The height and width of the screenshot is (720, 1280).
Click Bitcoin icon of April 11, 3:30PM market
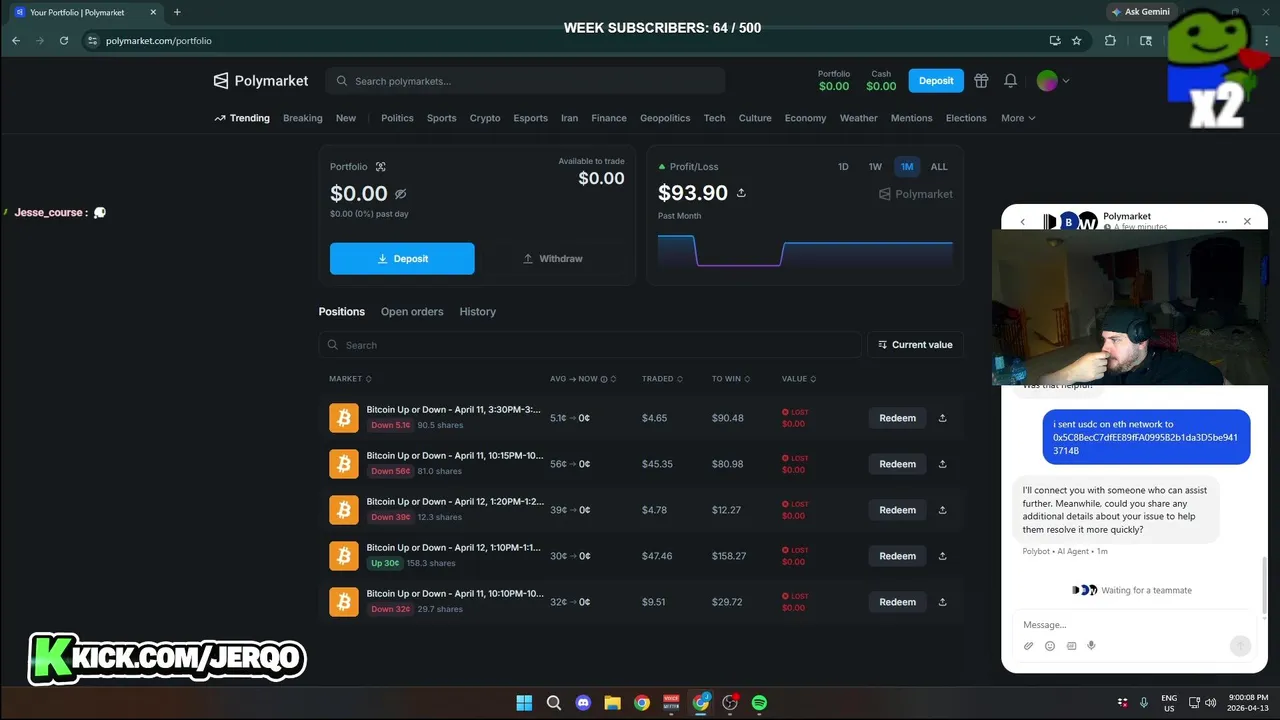point(344,418)
